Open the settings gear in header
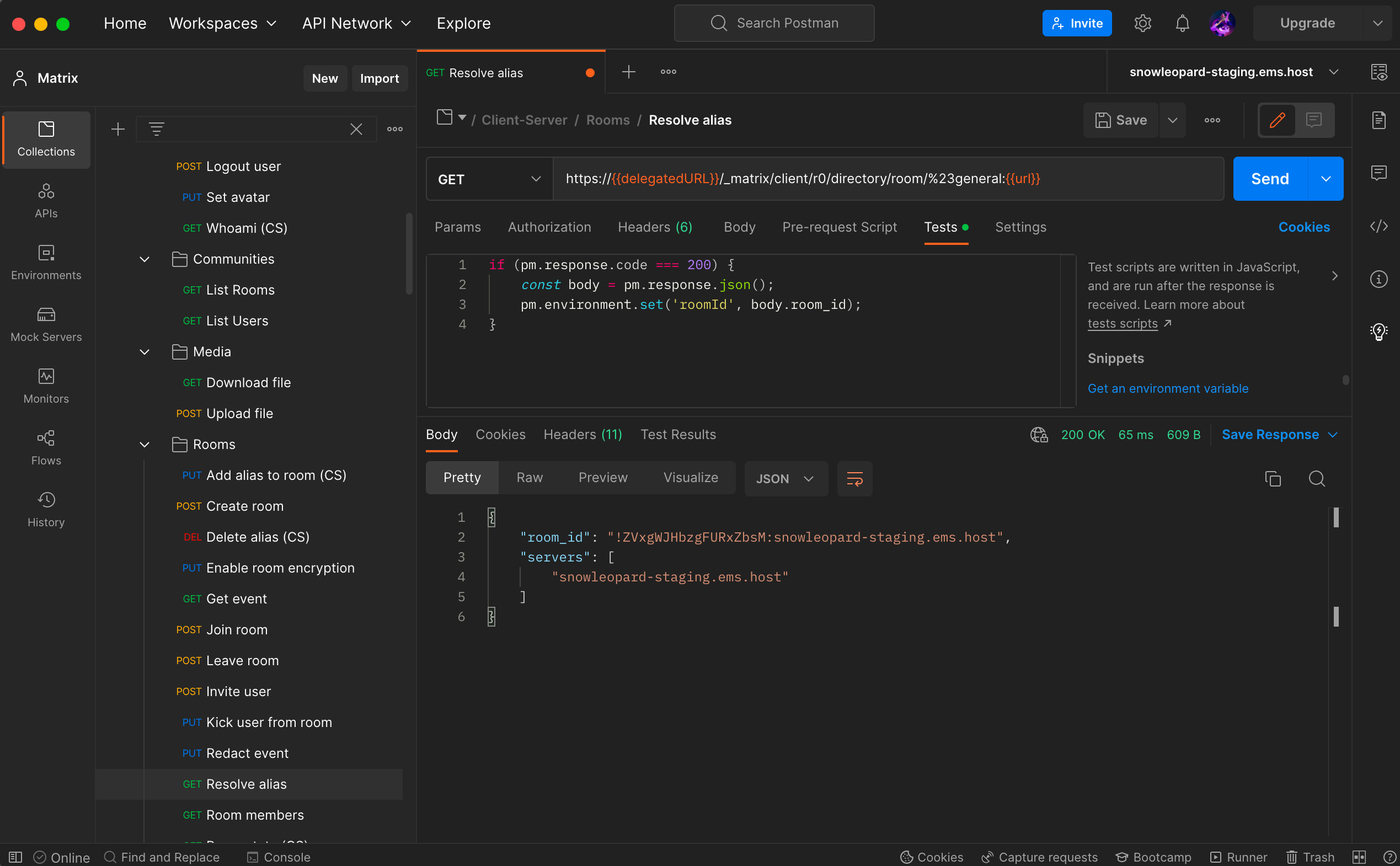The width and height of the screenshot is (1400, 866). pos(1142,23)
